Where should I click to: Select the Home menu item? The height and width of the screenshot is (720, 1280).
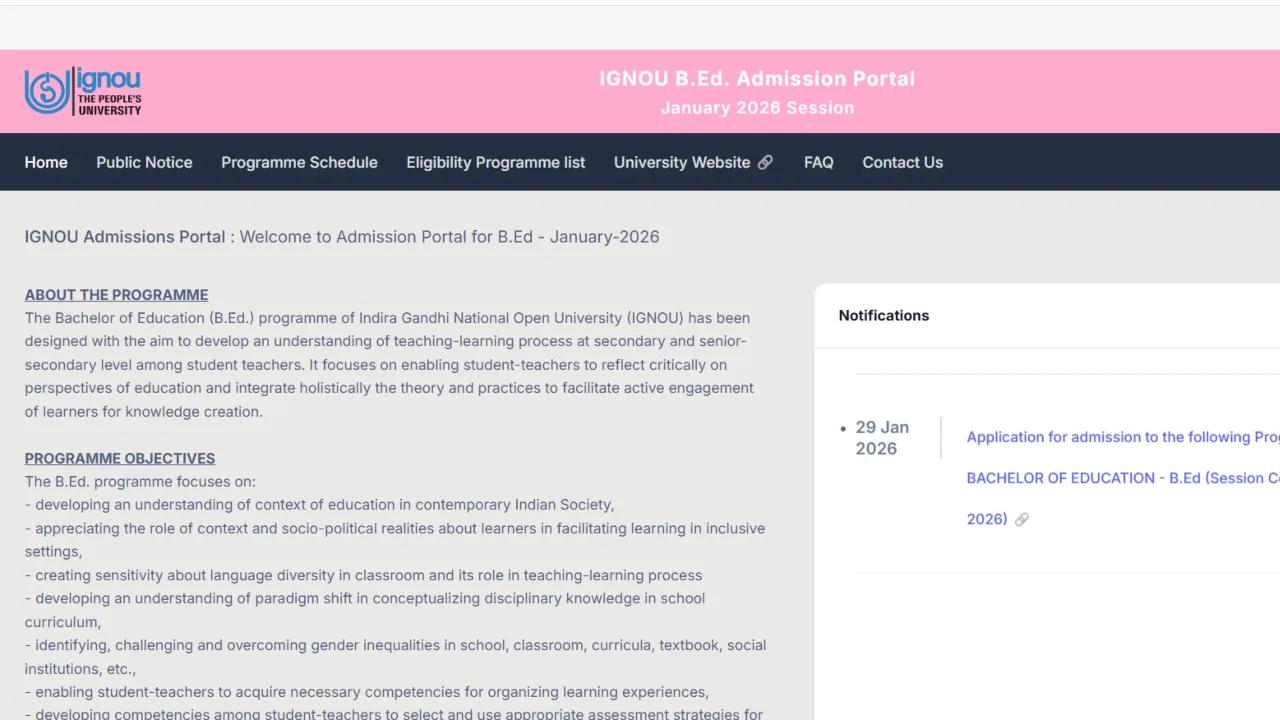coord(45,162)
